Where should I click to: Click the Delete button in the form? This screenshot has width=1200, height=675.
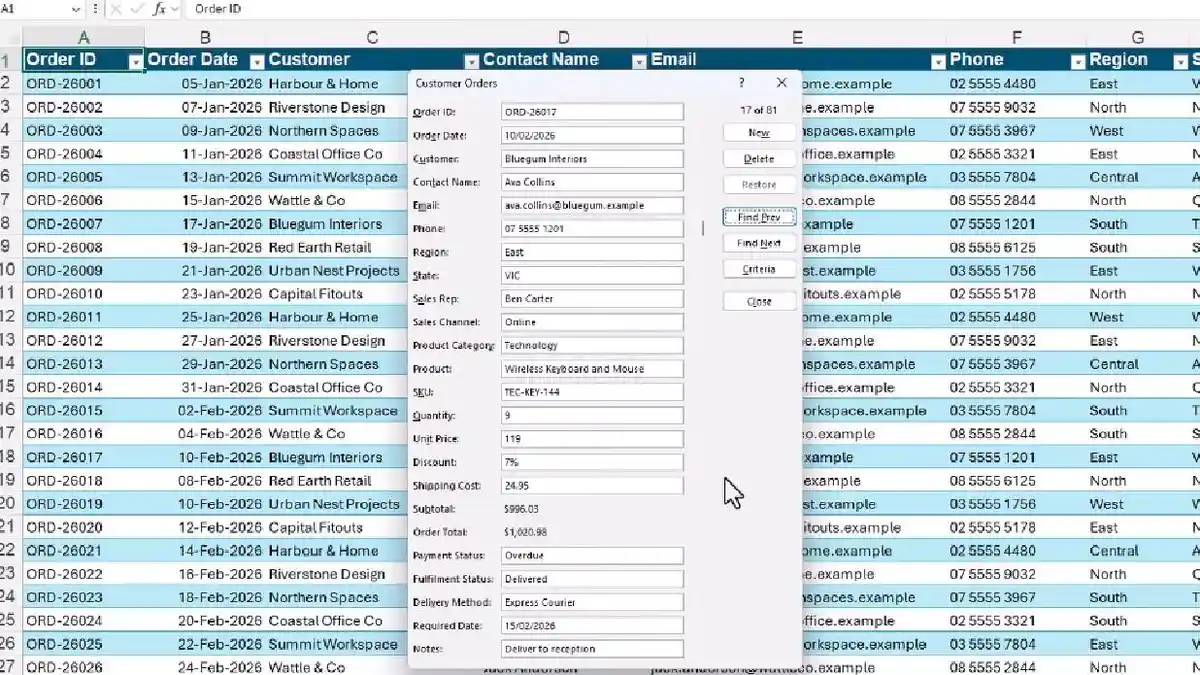[759, 159]
